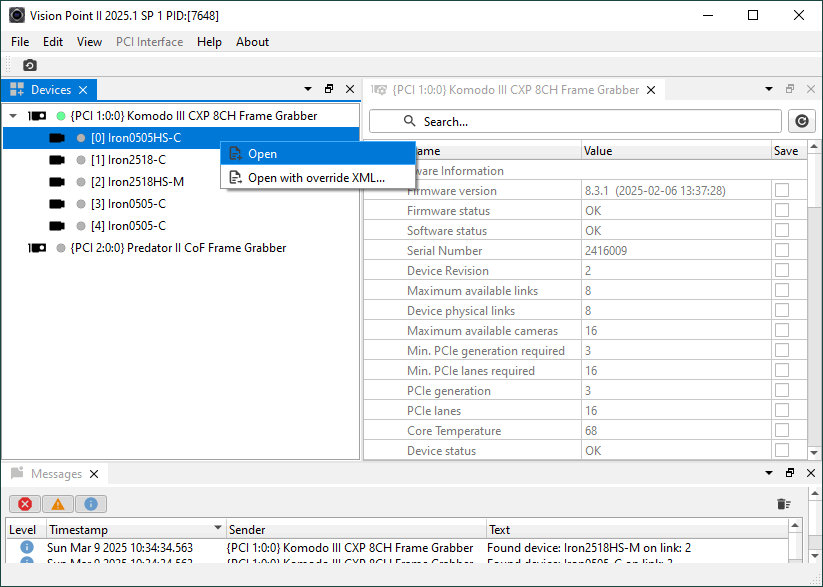
Task: Select the Iron0505-C device on link 4
Action: click(128, 226)
